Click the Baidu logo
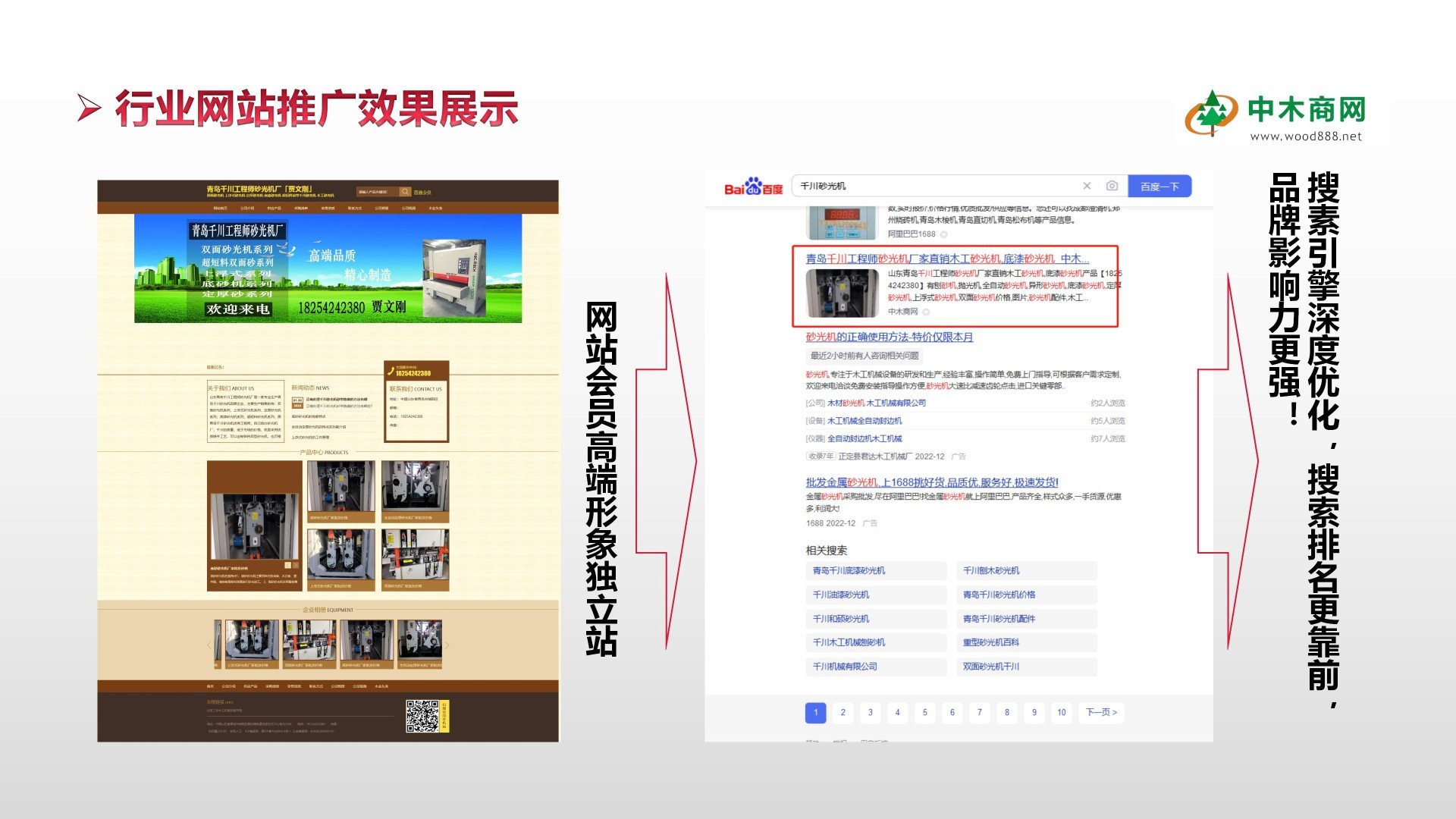The width and height of the screenshot is (1456, 819). pyautogui.click(x=753, y=187)
